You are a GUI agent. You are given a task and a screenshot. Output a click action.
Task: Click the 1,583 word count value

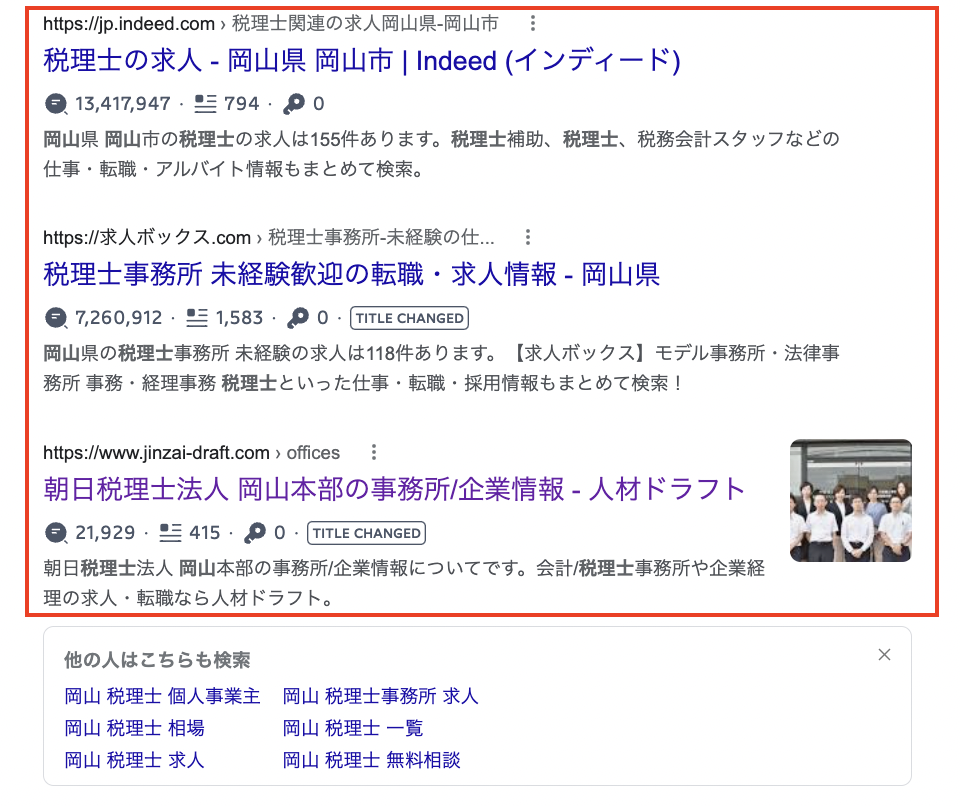coord(239,318)
